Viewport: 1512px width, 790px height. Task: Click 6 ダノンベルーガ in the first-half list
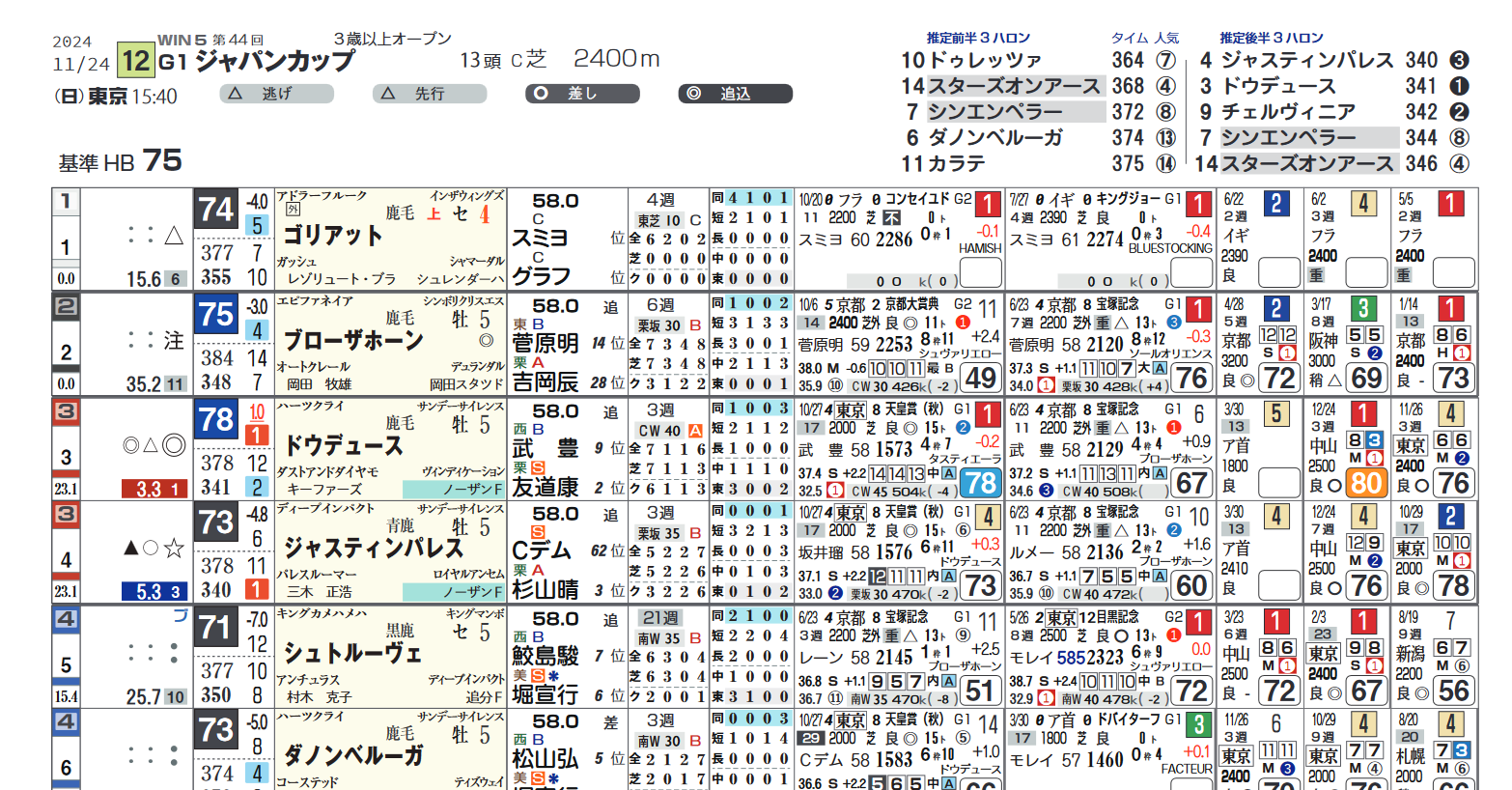coord(984,138)
